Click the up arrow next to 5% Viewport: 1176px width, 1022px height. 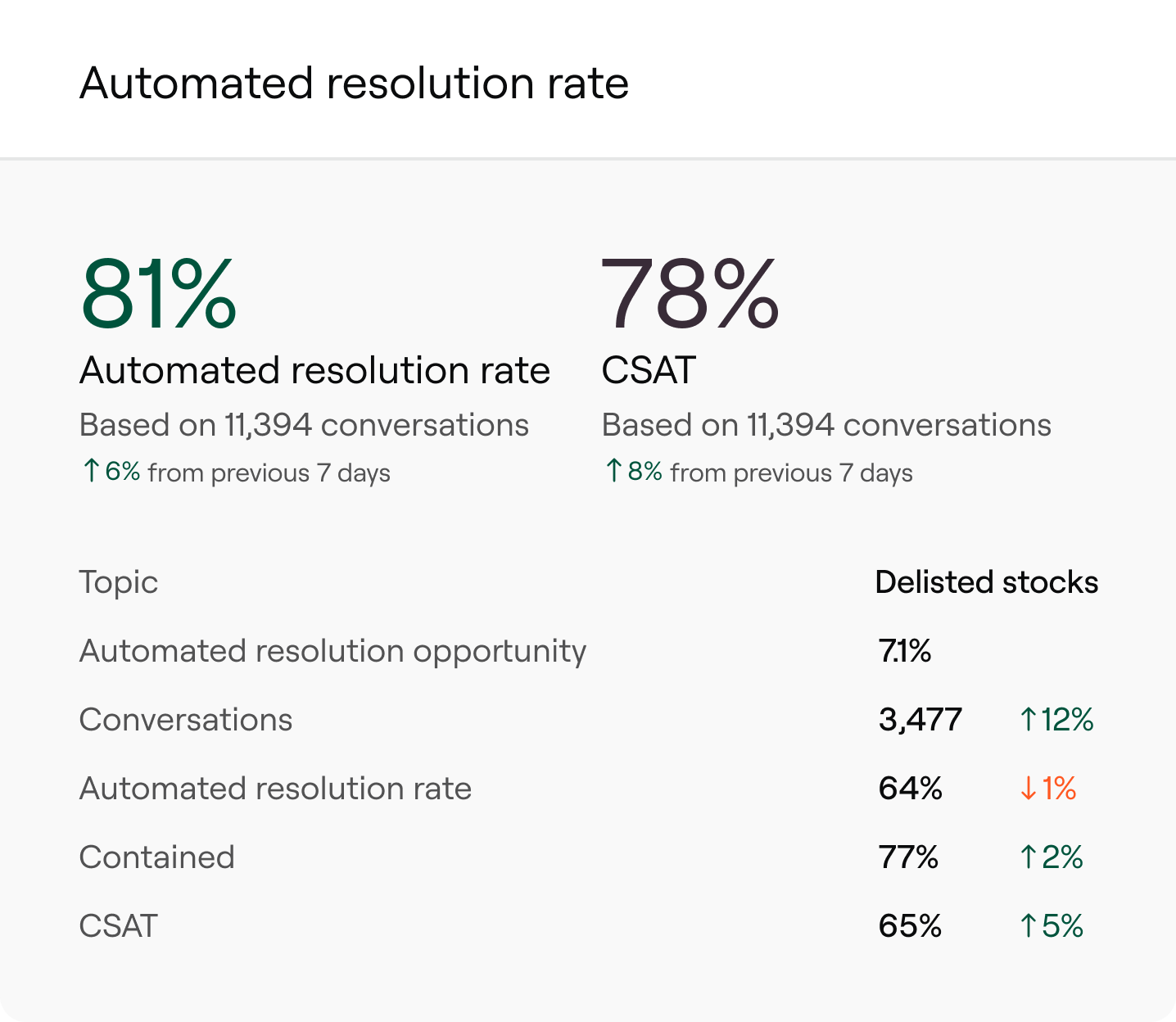coord(1029,926)
